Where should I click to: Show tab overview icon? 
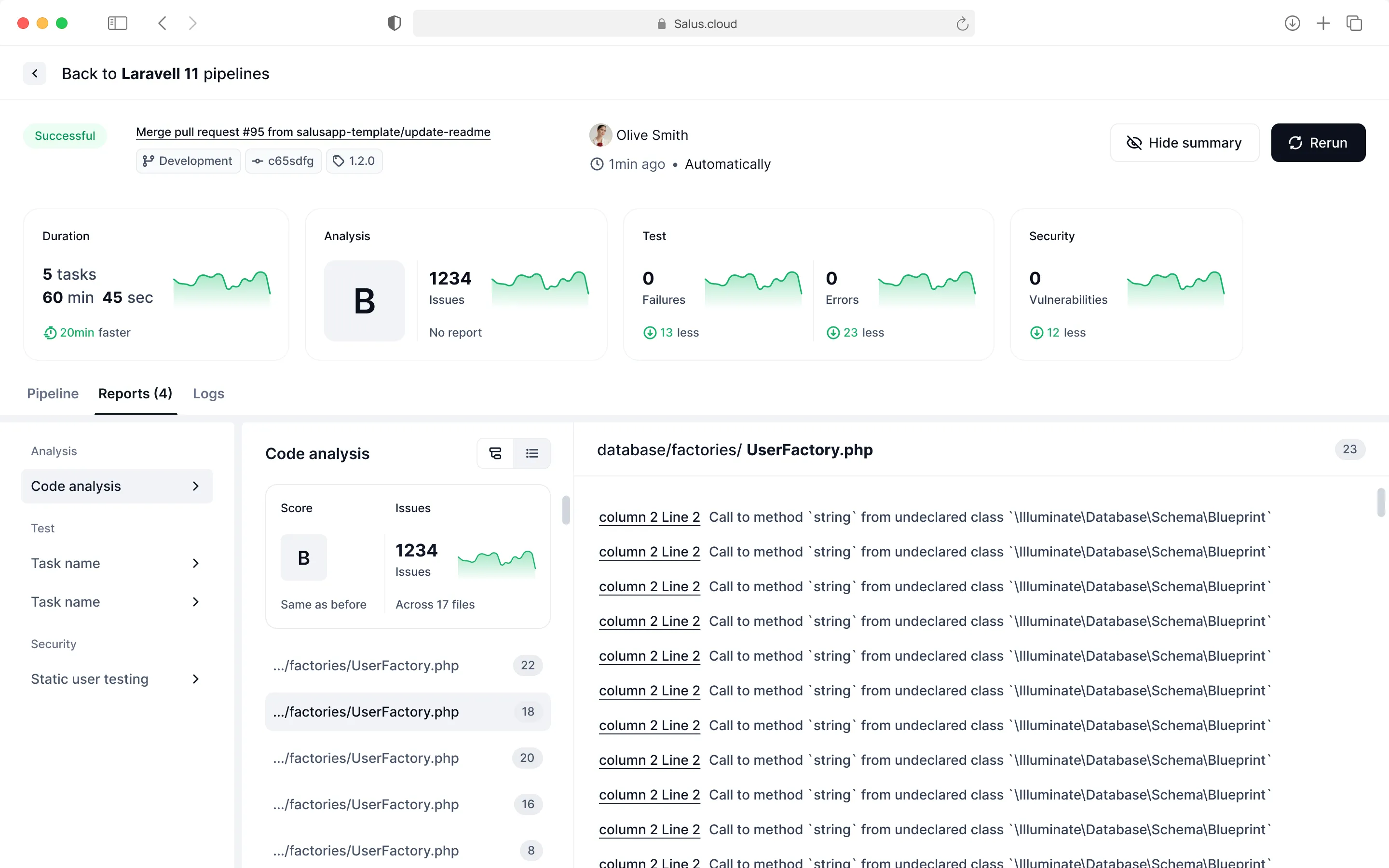tap(1355, 24)
